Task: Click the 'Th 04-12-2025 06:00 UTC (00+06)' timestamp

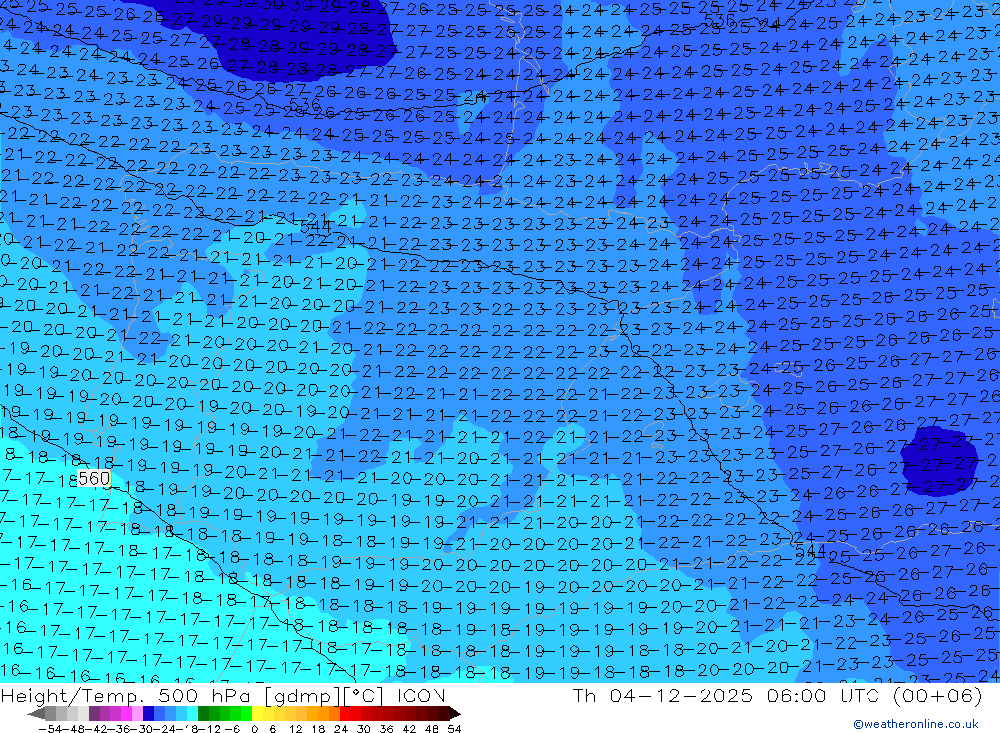Action: pos(777,695)
